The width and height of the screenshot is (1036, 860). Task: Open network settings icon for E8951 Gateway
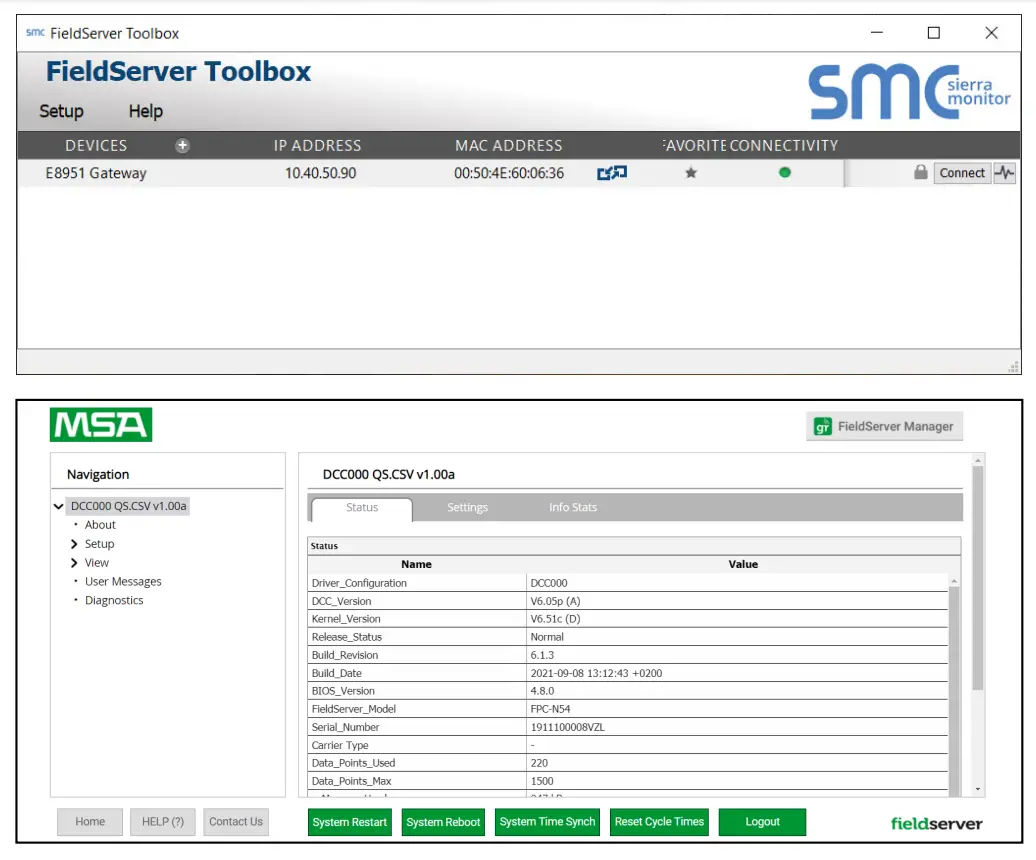click(612, 173)
